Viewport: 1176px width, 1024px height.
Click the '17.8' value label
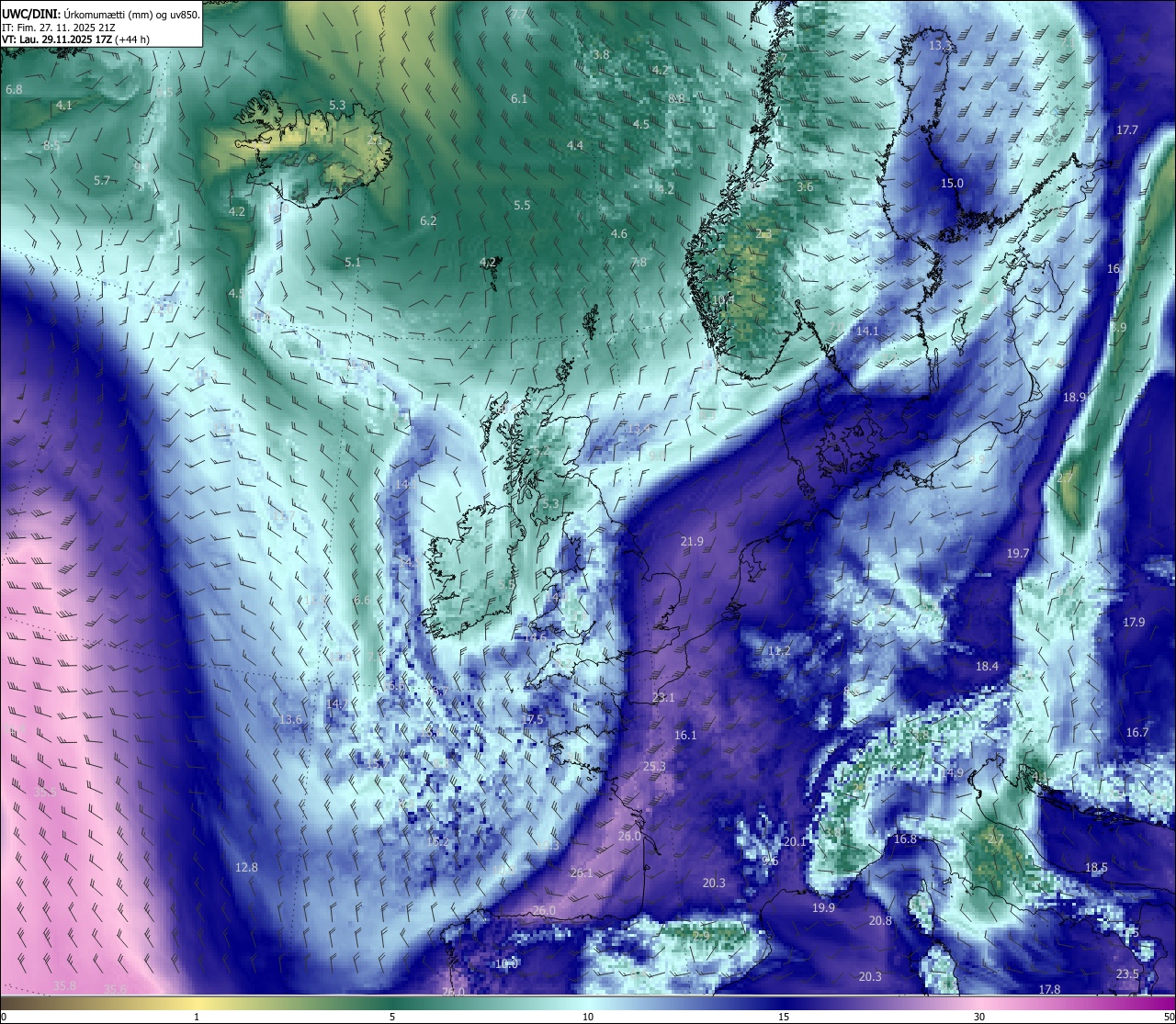tap(1049, 989)
